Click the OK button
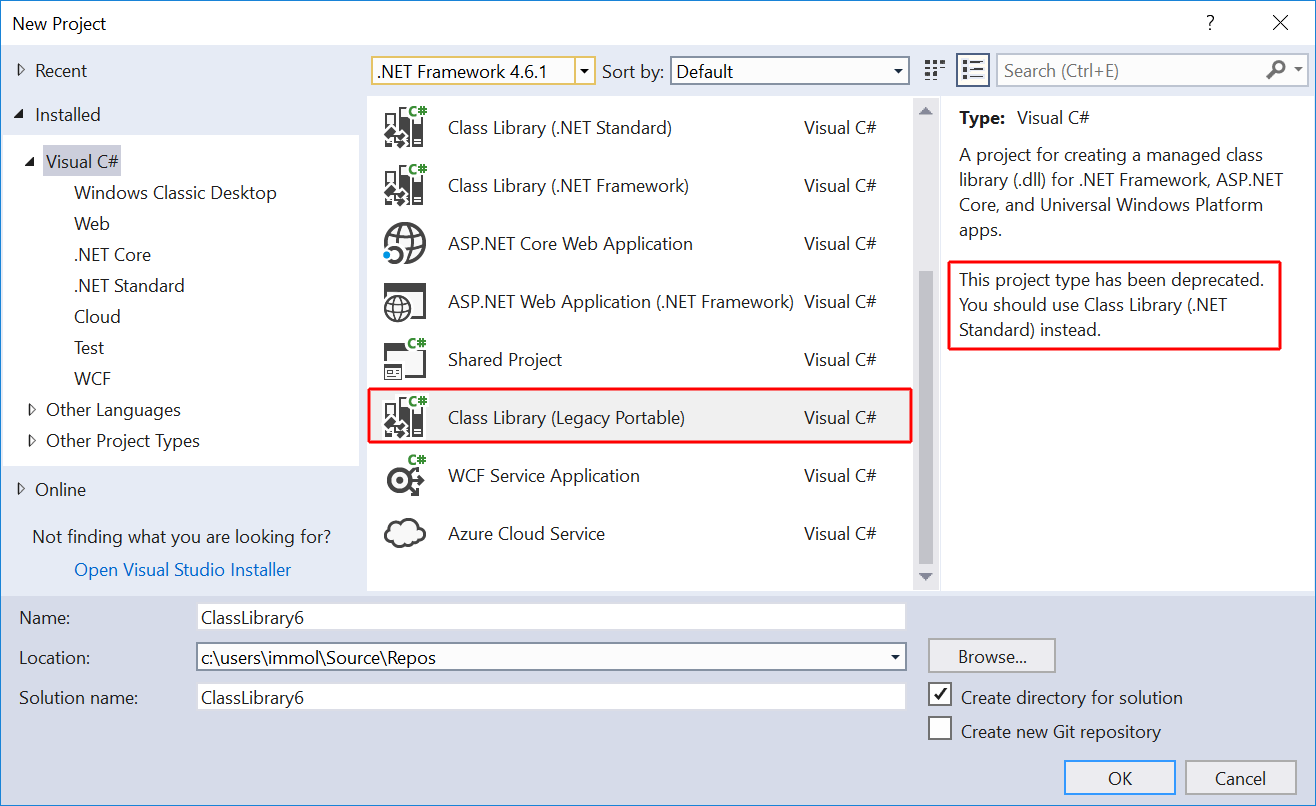1316x806 pixels. click(x=1120, y=778)
